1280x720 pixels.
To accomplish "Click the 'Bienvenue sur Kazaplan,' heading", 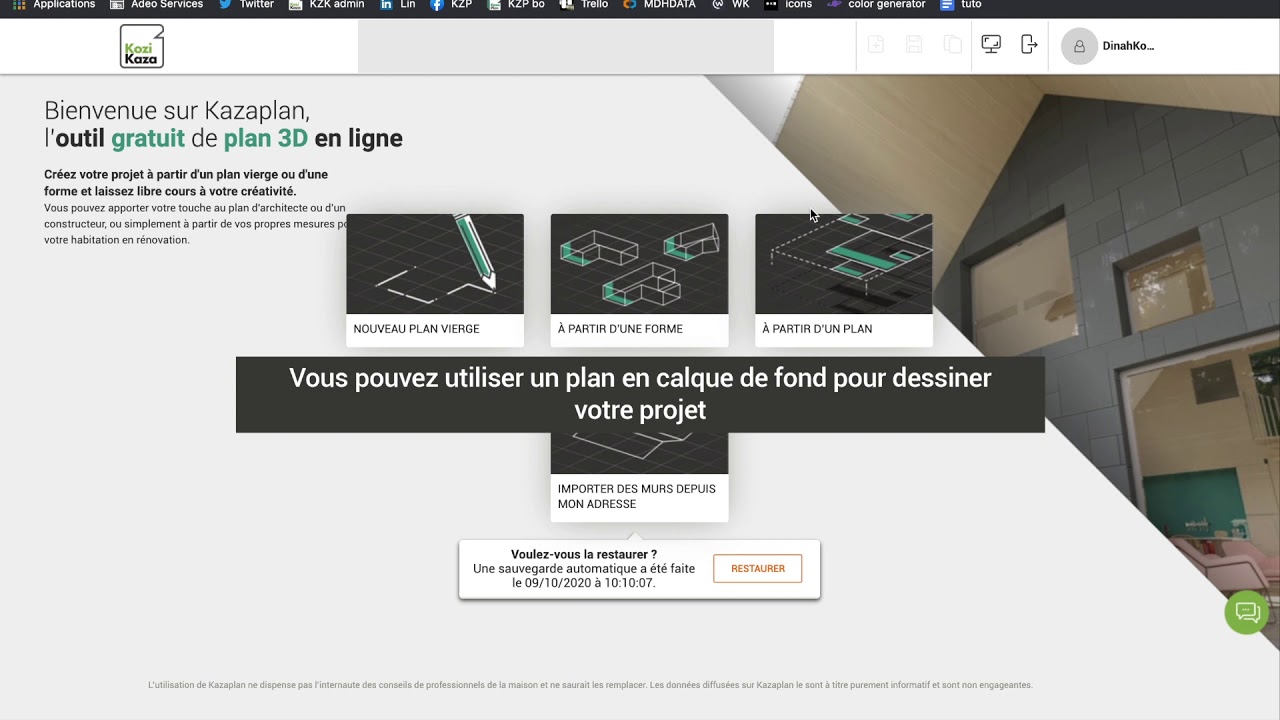I will 177,110.
